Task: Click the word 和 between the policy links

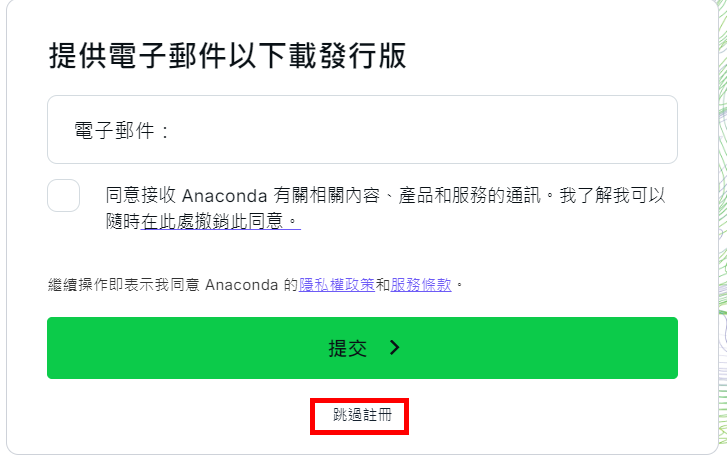Action: [383, 285]
